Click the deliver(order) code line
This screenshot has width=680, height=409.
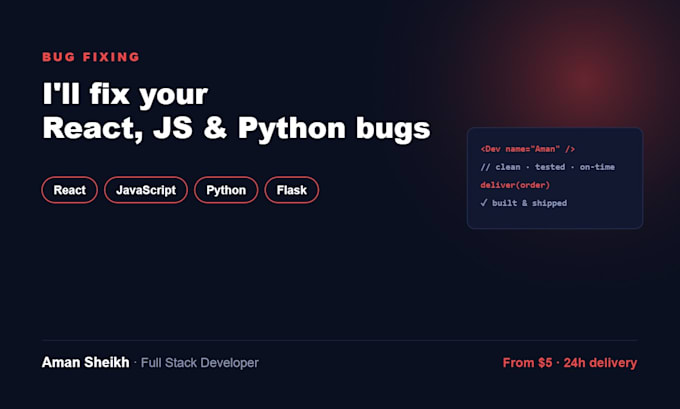coord(515,185)
